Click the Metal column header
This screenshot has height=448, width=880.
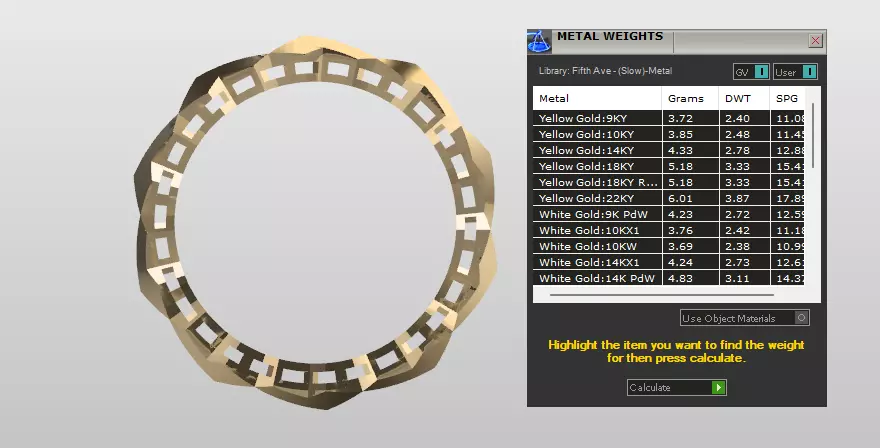click(x=597, y=98)
